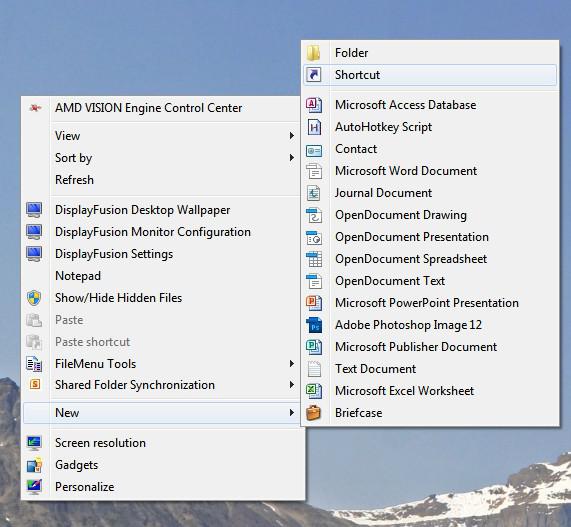Viewport: 571px width, 527px height.
Task: Click the Gadgets label
Action: click(x=76, y=465)
